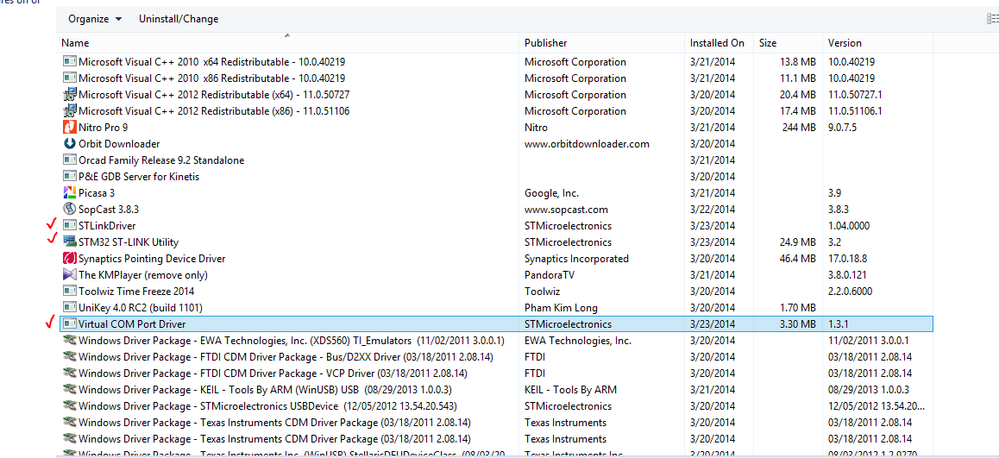The image size is (999, 458).
Task: Select Nitro Pro 9 in the list
Action: (103, 127)
